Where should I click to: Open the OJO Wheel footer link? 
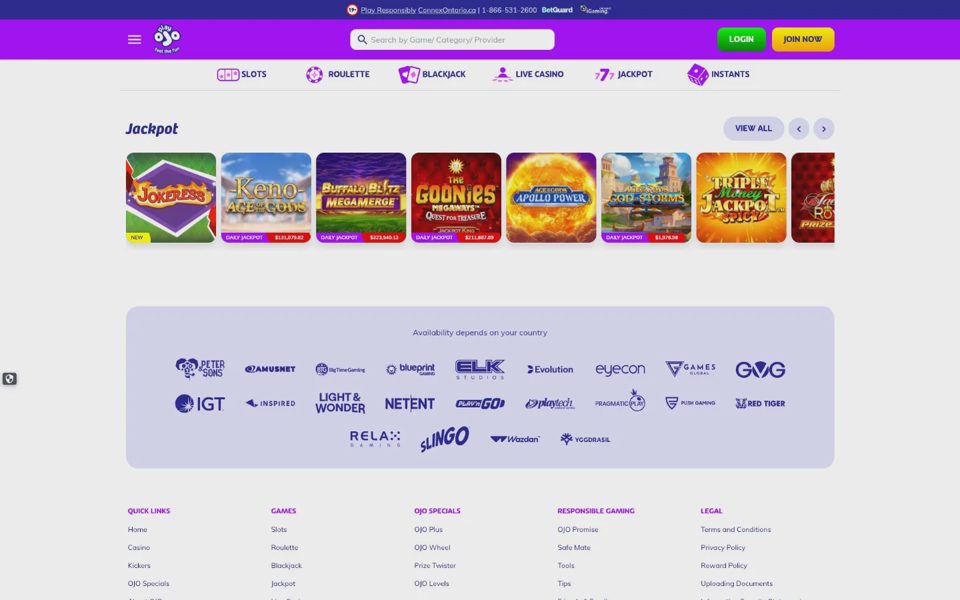tap(432, 547)
